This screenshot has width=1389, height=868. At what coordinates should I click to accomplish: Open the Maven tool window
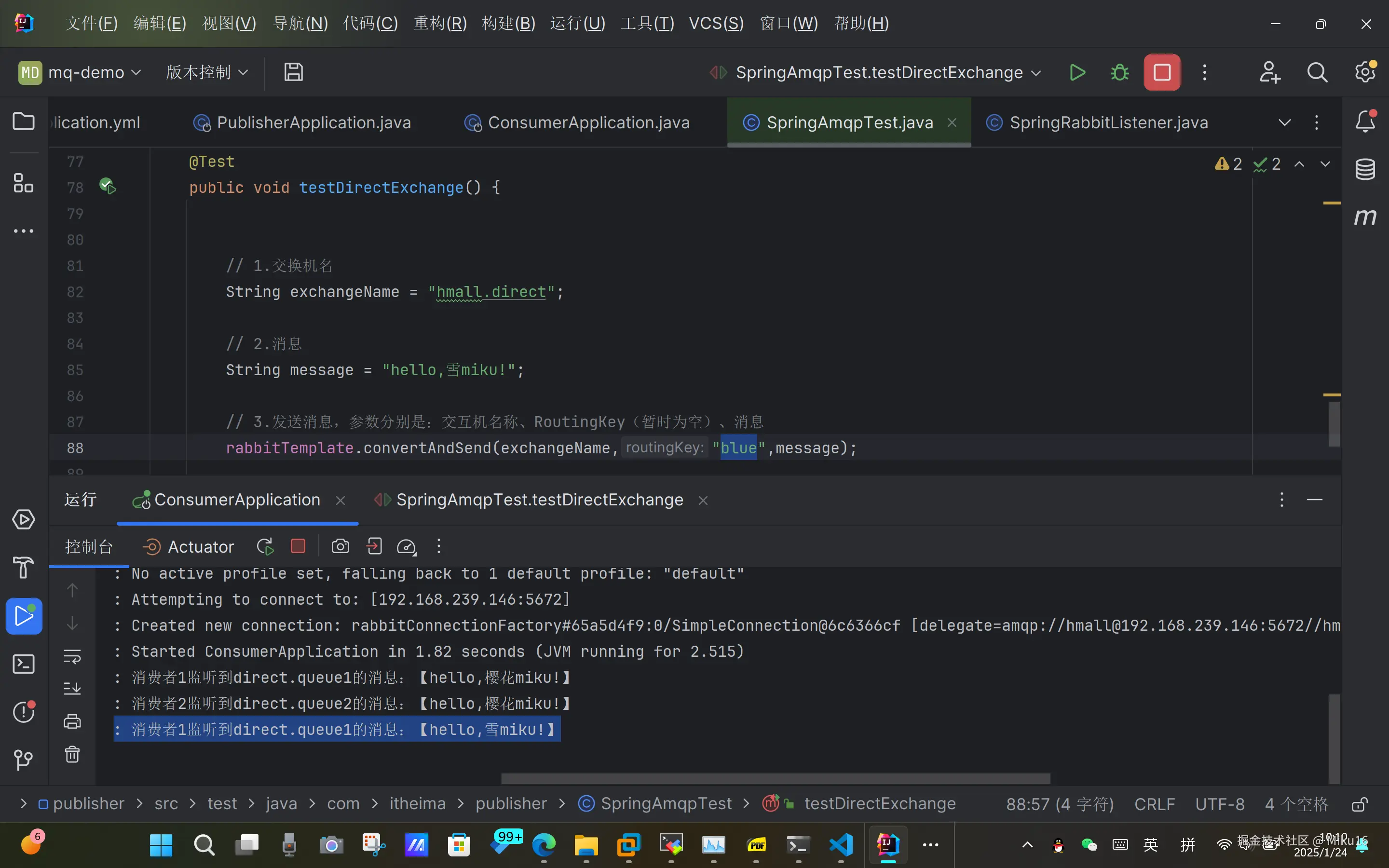pos(1365,217)
